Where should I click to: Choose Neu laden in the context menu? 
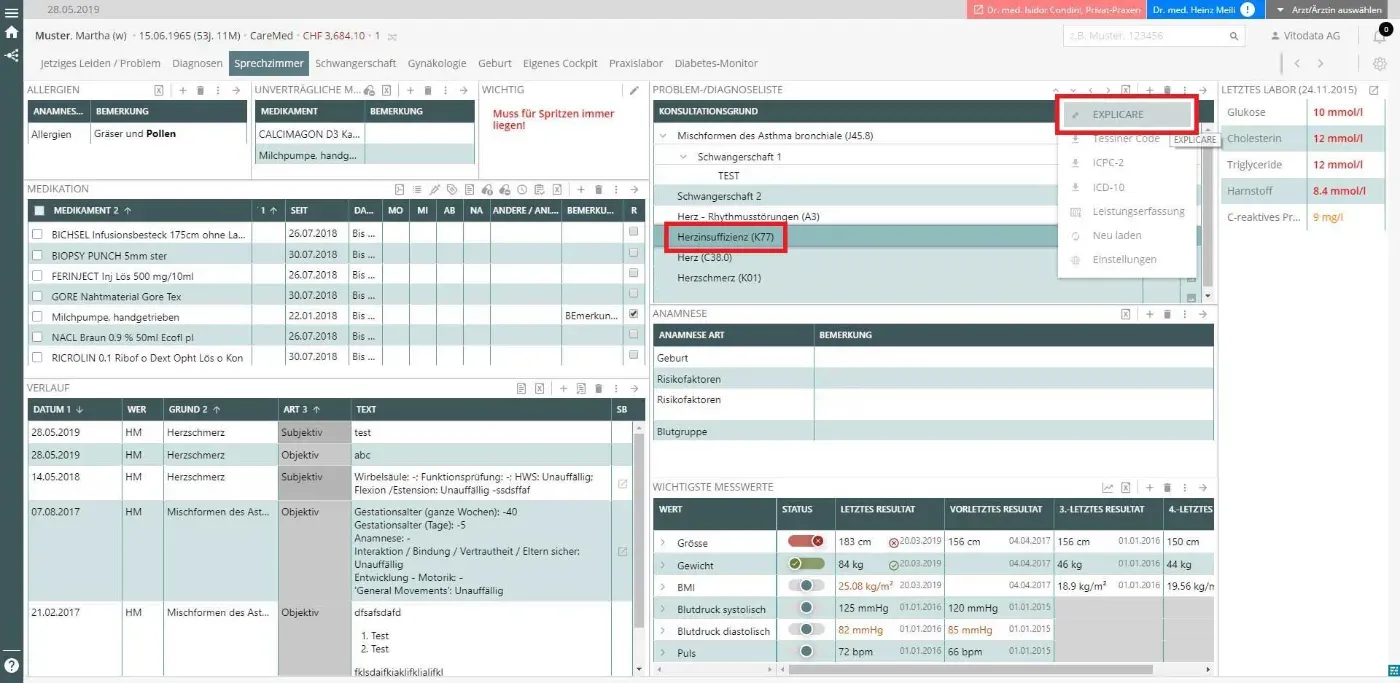pyautogui.click(x=1127, y=235)
